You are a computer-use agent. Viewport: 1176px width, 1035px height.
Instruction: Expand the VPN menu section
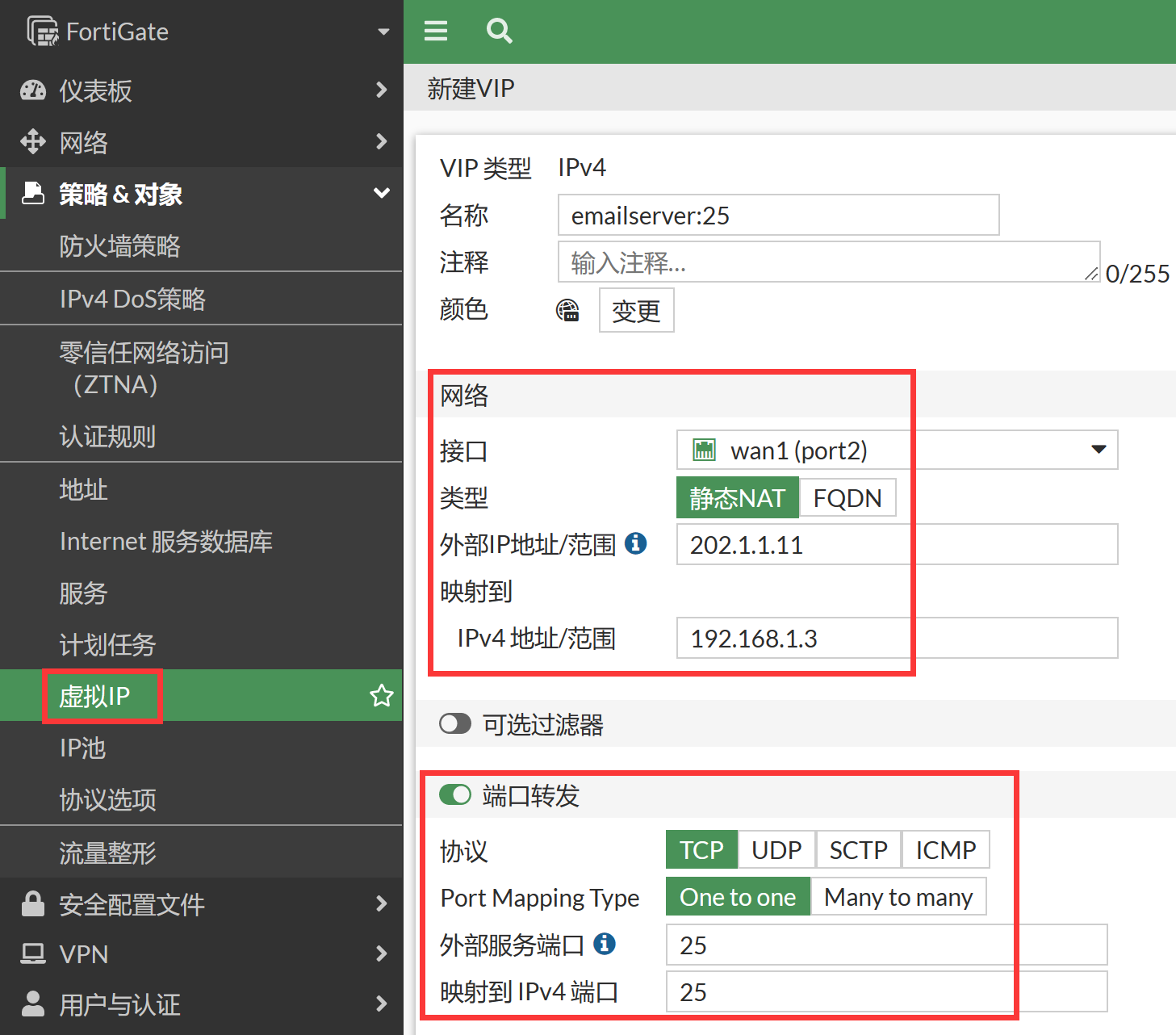click(202, 954)
